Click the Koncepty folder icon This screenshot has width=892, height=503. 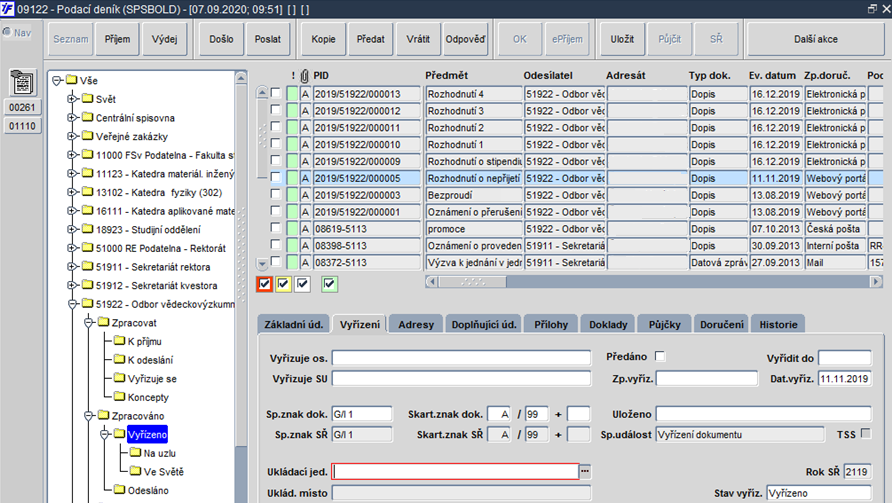(x=119, y=397)
